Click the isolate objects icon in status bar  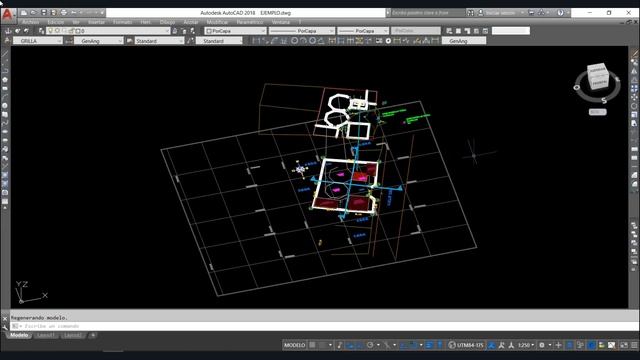point(580,345)
